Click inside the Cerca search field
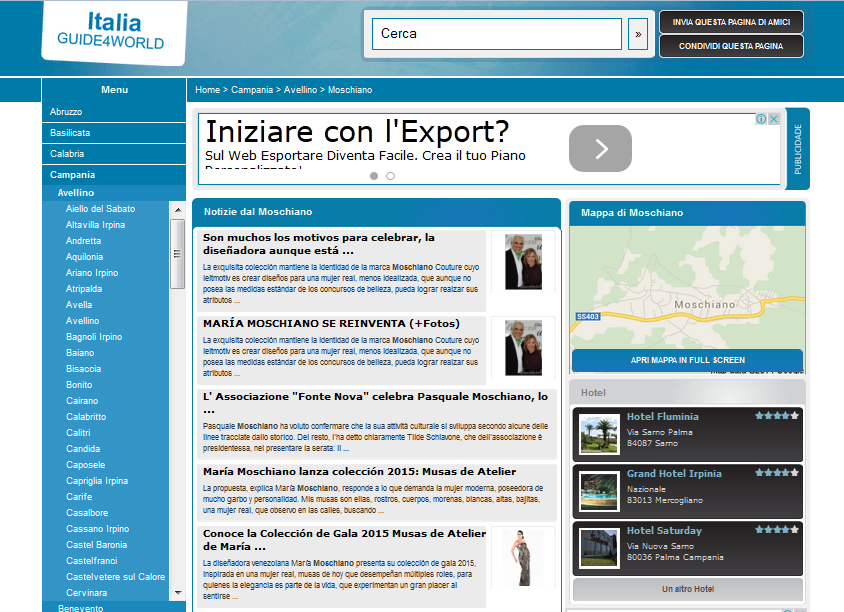The height and width of the screenshot is (612, 844). (497, 34)
